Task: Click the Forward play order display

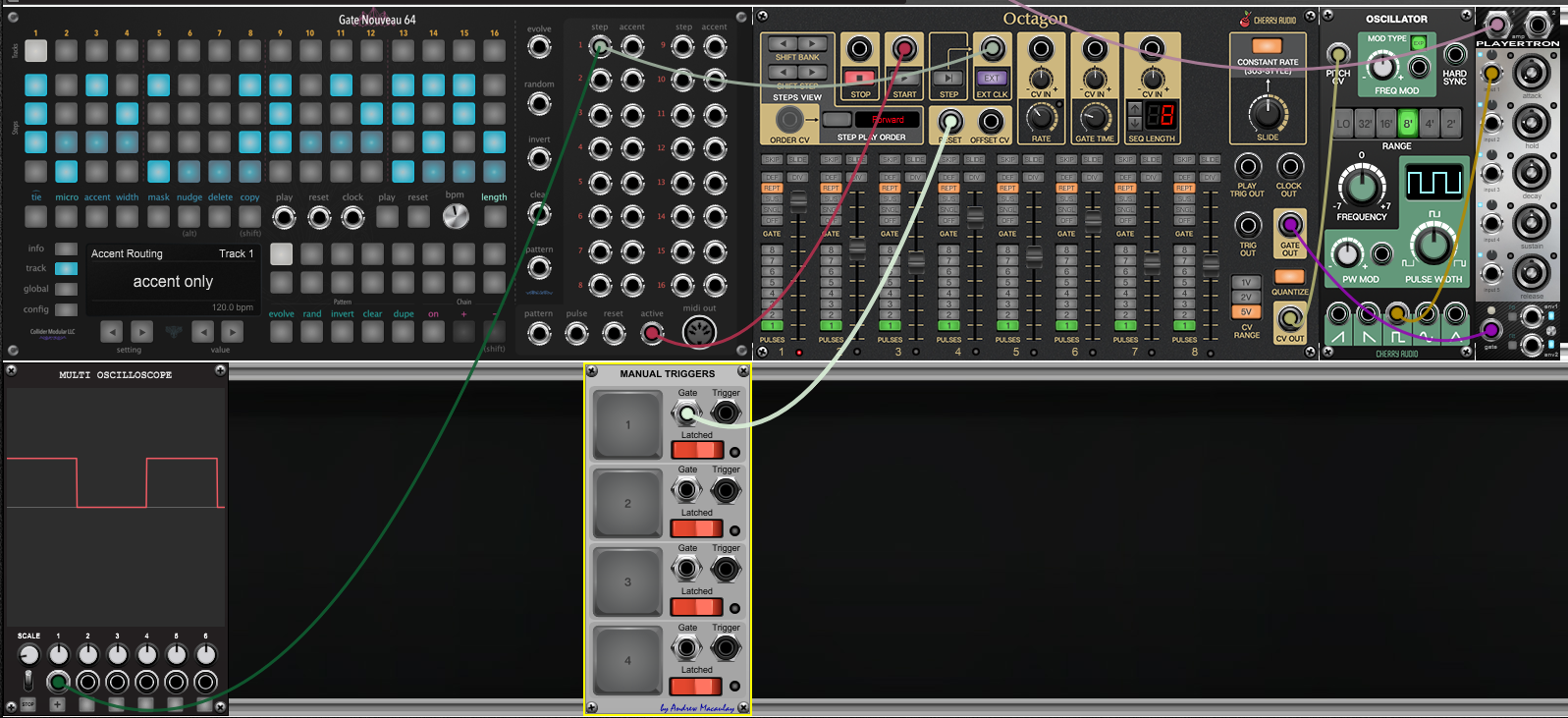Action: click(x=888, y=119)
